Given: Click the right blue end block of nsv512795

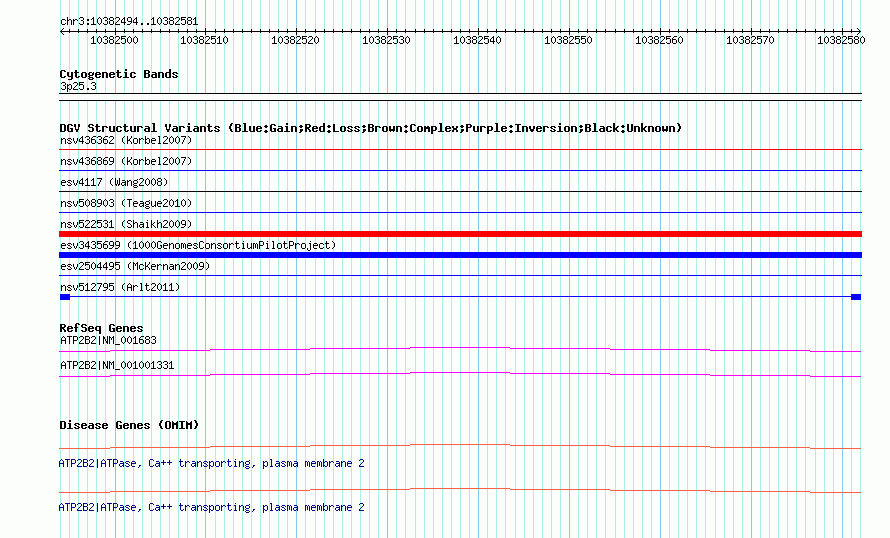Looking at the screenshot, I should pos(856,297).
